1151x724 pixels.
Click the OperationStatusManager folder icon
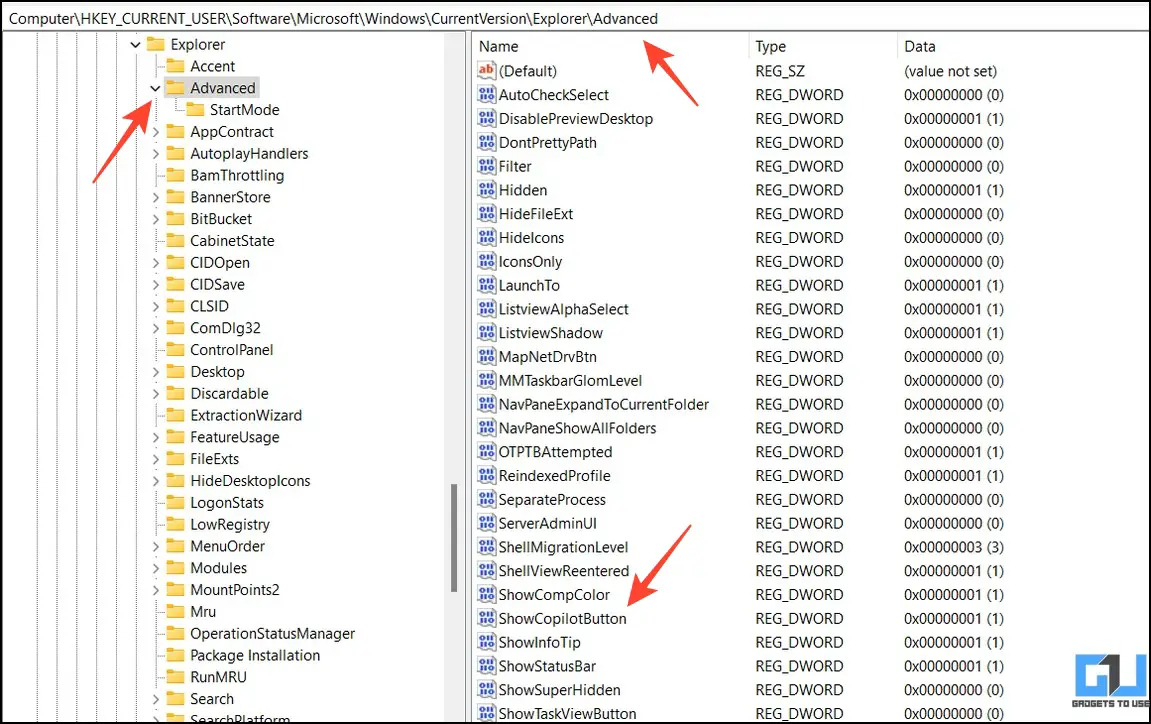pyautogui.click(x=175, y=633)
